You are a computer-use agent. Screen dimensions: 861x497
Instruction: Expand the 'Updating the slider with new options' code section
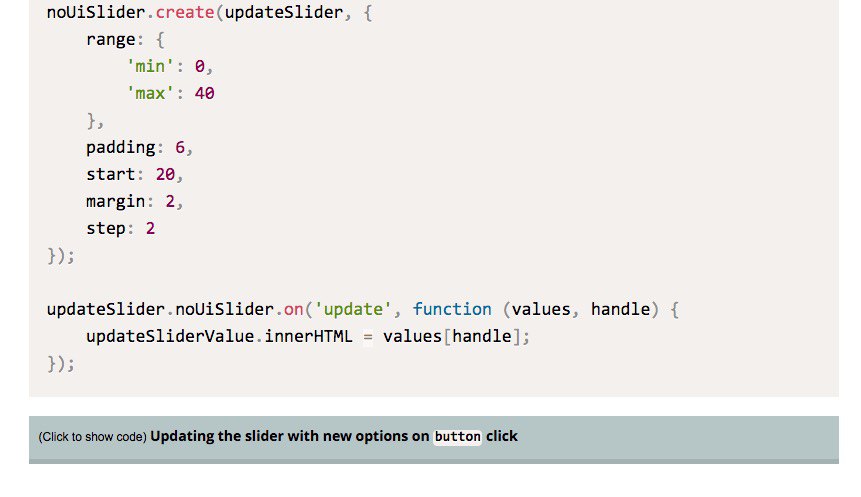pos(434,438)
